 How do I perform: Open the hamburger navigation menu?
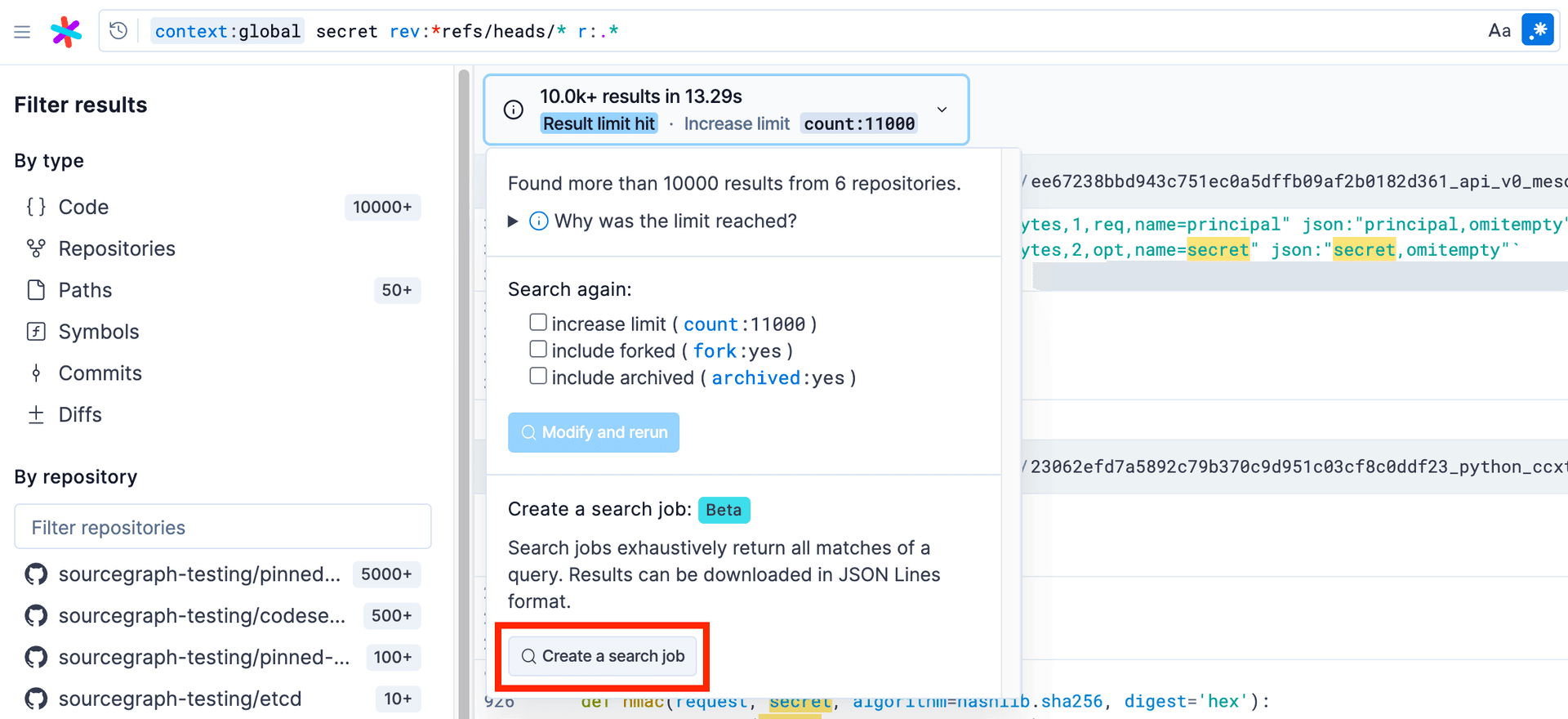click(x=22, y=32)
